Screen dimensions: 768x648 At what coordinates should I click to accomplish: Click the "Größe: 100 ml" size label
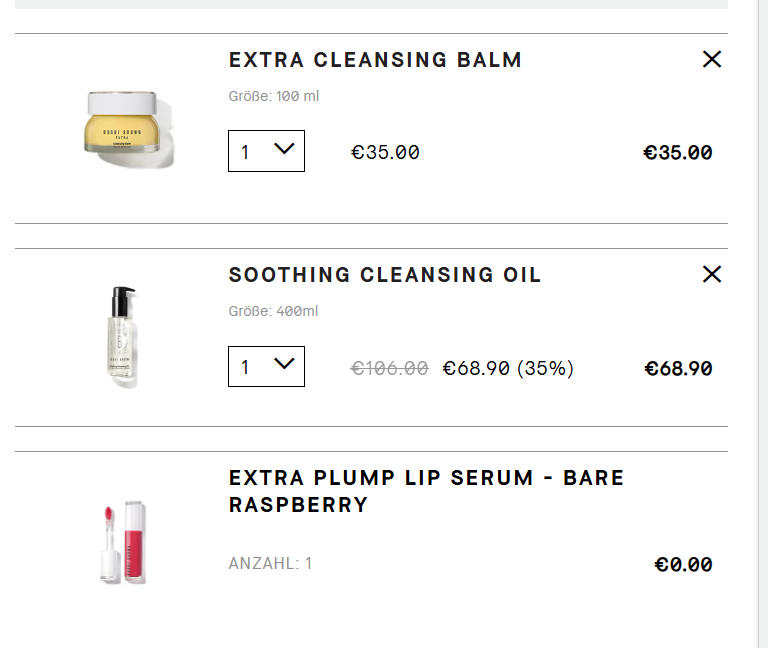274,97
